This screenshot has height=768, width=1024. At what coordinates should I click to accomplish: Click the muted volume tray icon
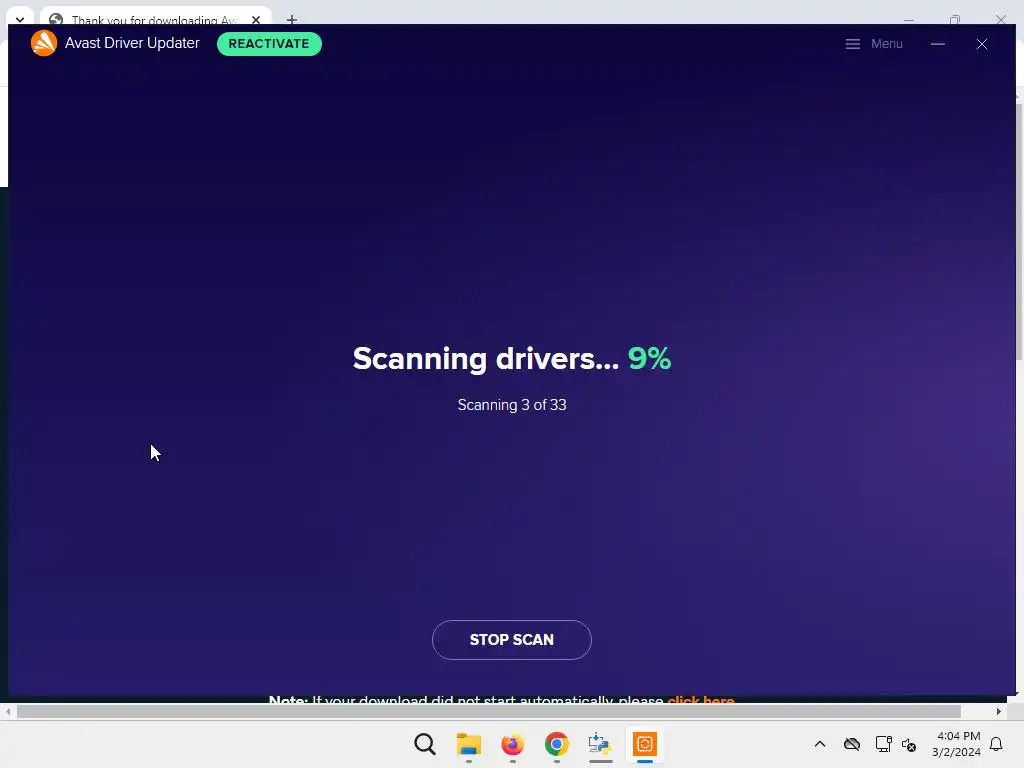(908, 744)
